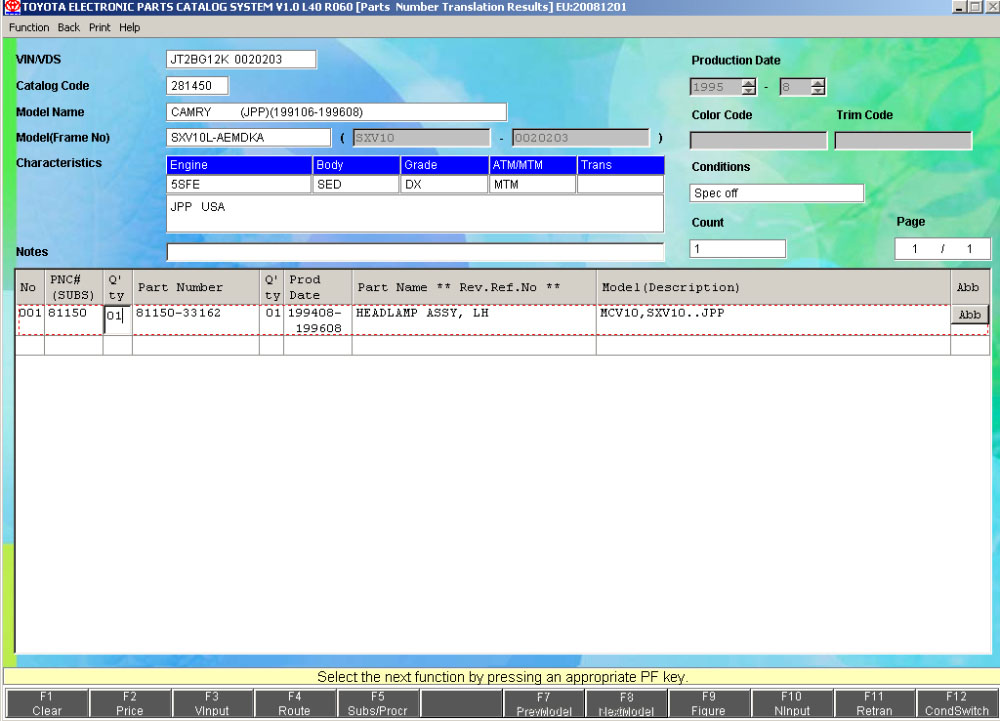The width and height of the screenshot is (1000, 721).
Task: Select the F4 Route function button
Action: [294, 704]
